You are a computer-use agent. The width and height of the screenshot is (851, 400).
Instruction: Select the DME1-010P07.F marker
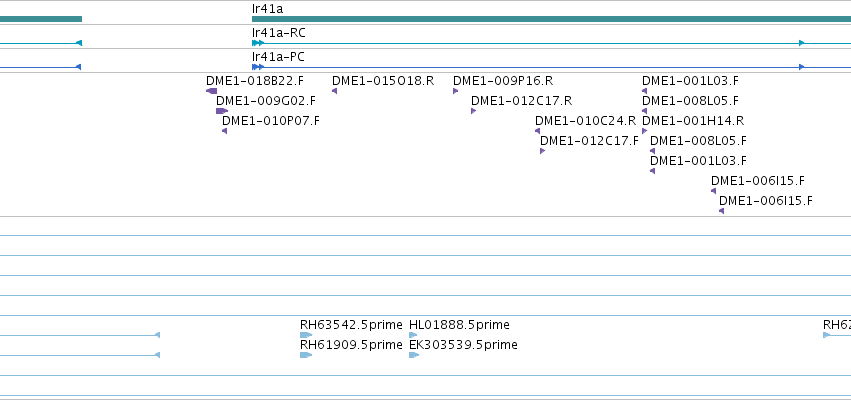click(225, 131)
